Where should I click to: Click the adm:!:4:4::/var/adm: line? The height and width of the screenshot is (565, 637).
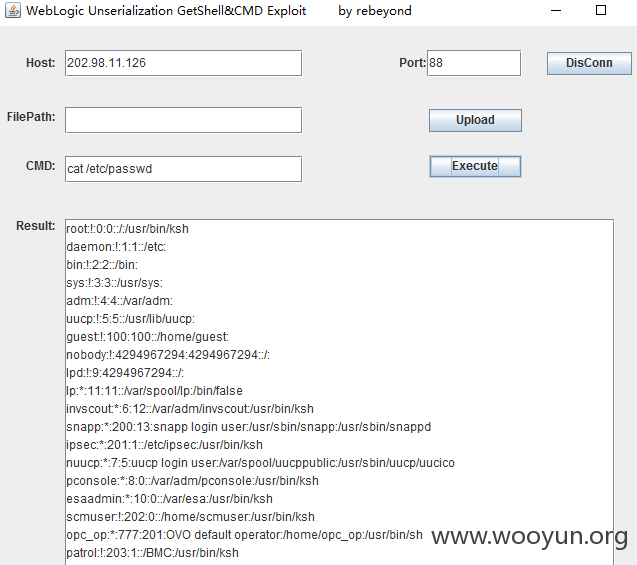[x=119, y=301]
